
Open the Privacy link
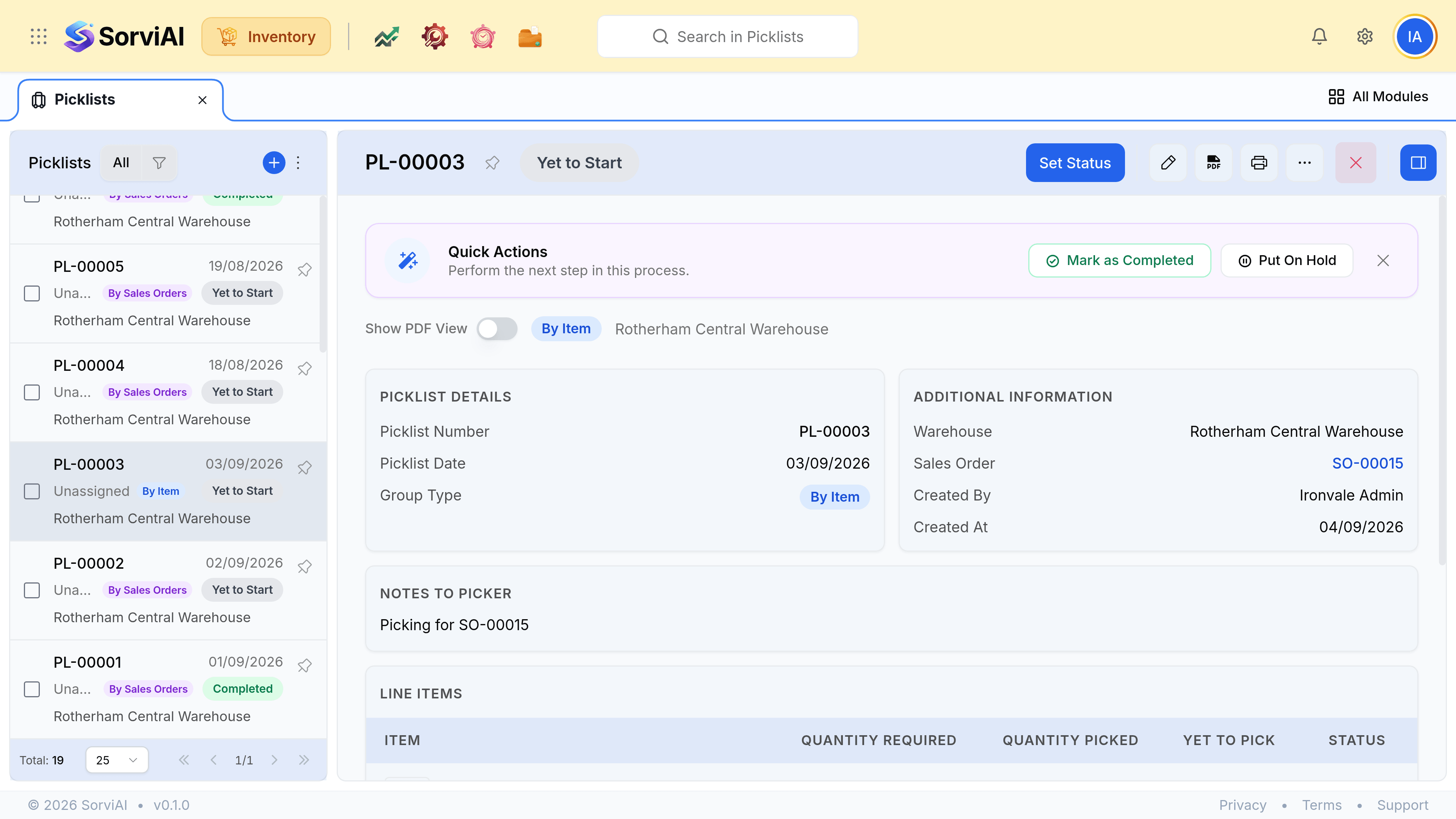click(1243, 805)
